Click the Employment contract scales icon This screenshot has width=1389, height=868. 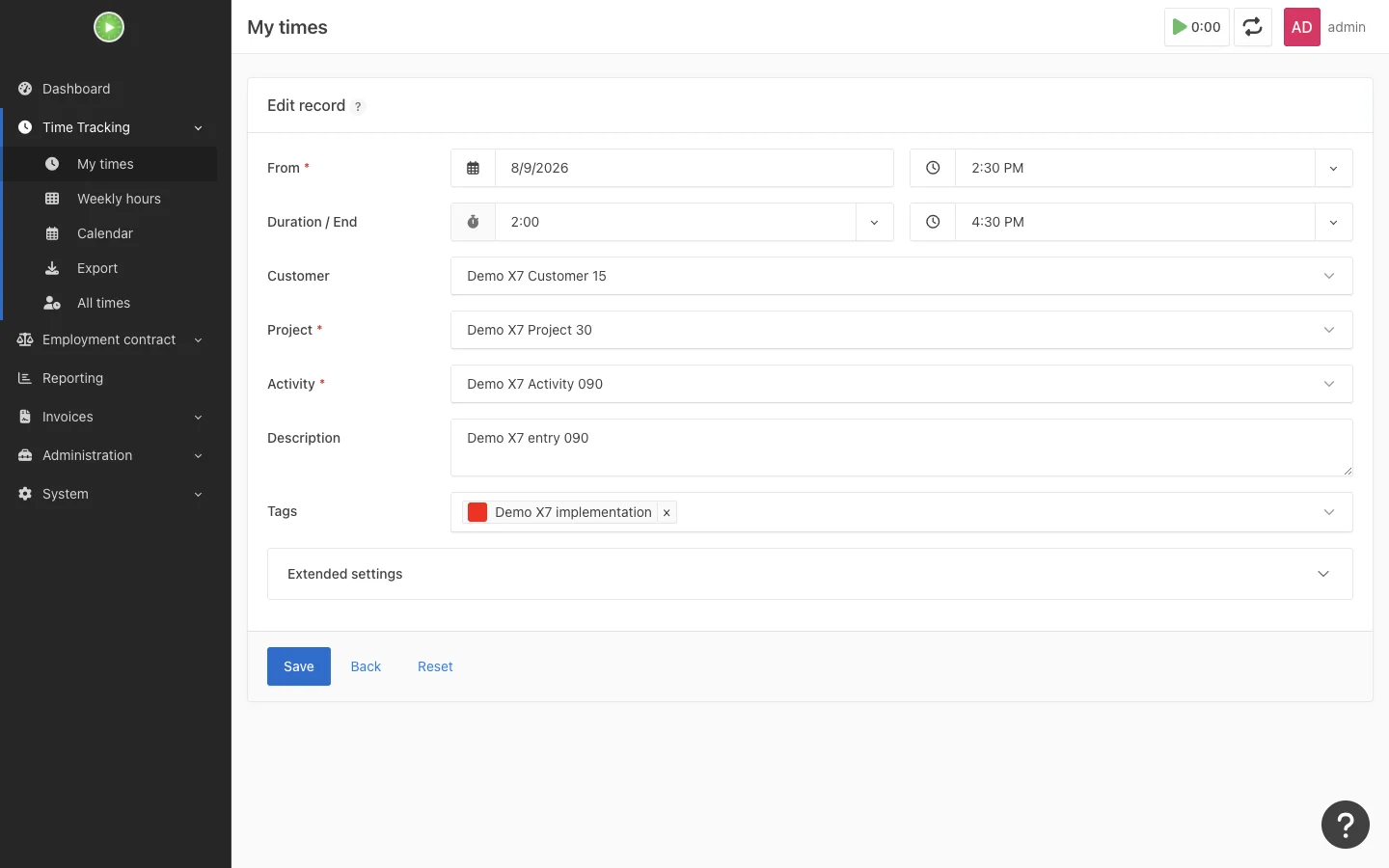(25, 339)
